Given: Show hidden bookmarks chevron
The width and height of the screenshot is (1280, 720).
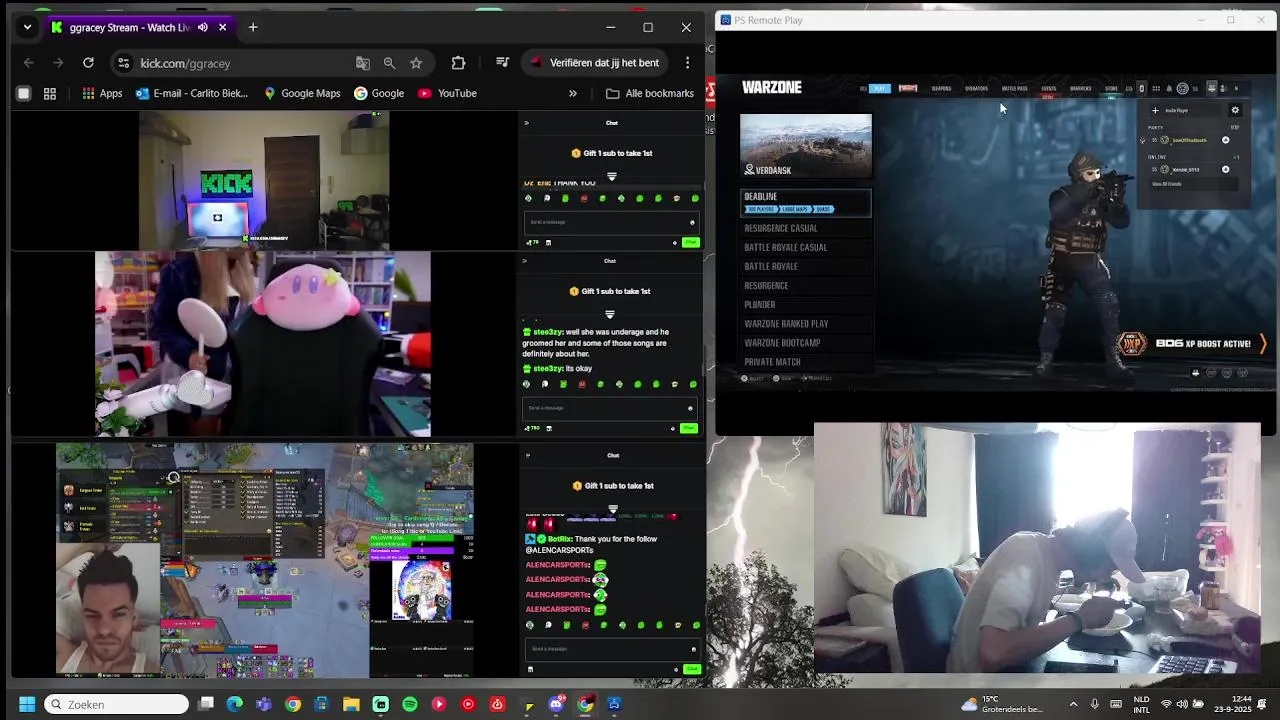Looking at the screenshot, I should (573, 93).
